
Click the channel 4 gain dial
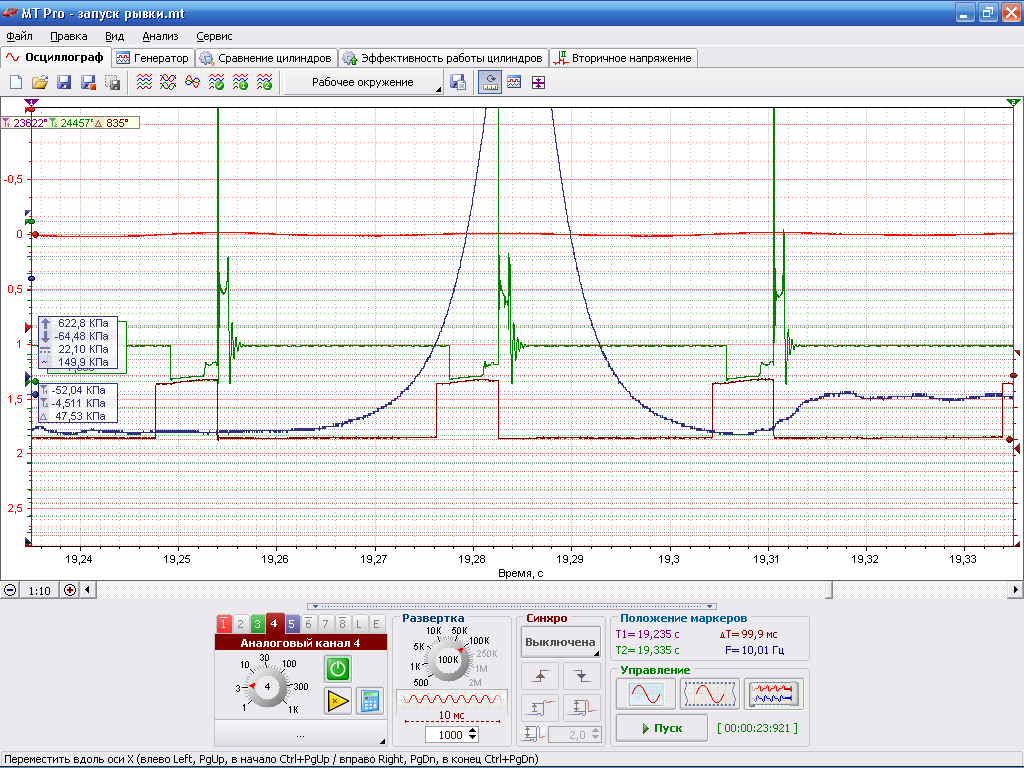(x=267, y=686)
